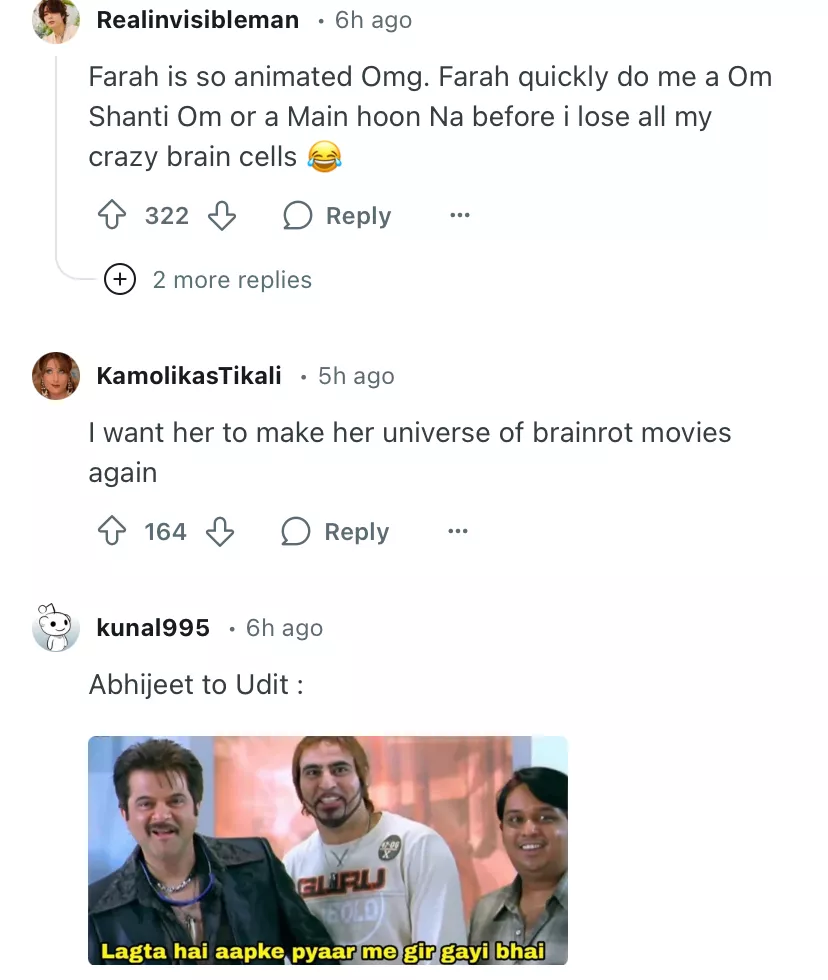
Task: Click the 6h ago timestamp on Realinvisibleman's comment
Action: point(373,20)
